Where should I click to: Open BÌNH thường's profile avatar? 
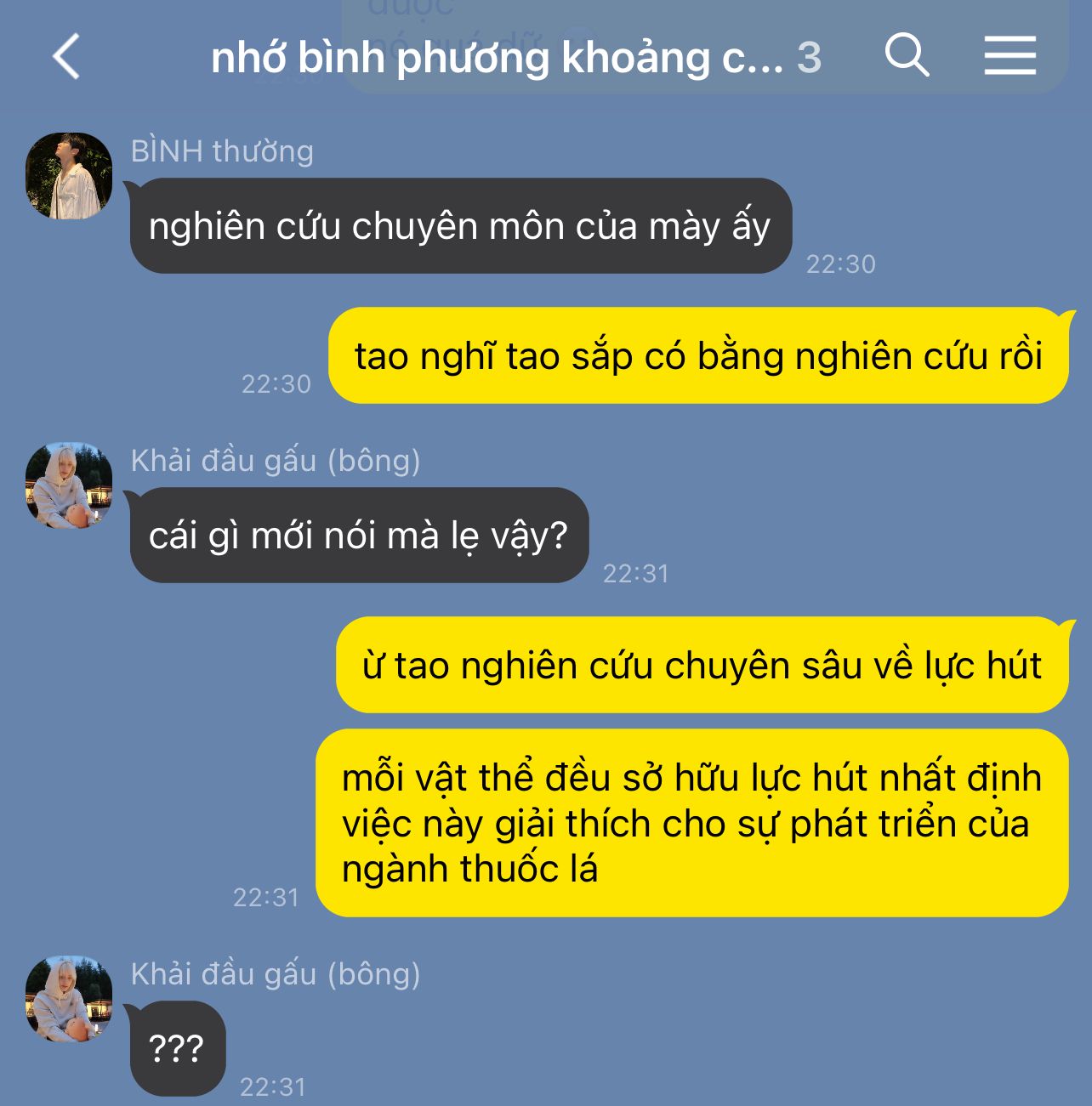click(69, 176)
